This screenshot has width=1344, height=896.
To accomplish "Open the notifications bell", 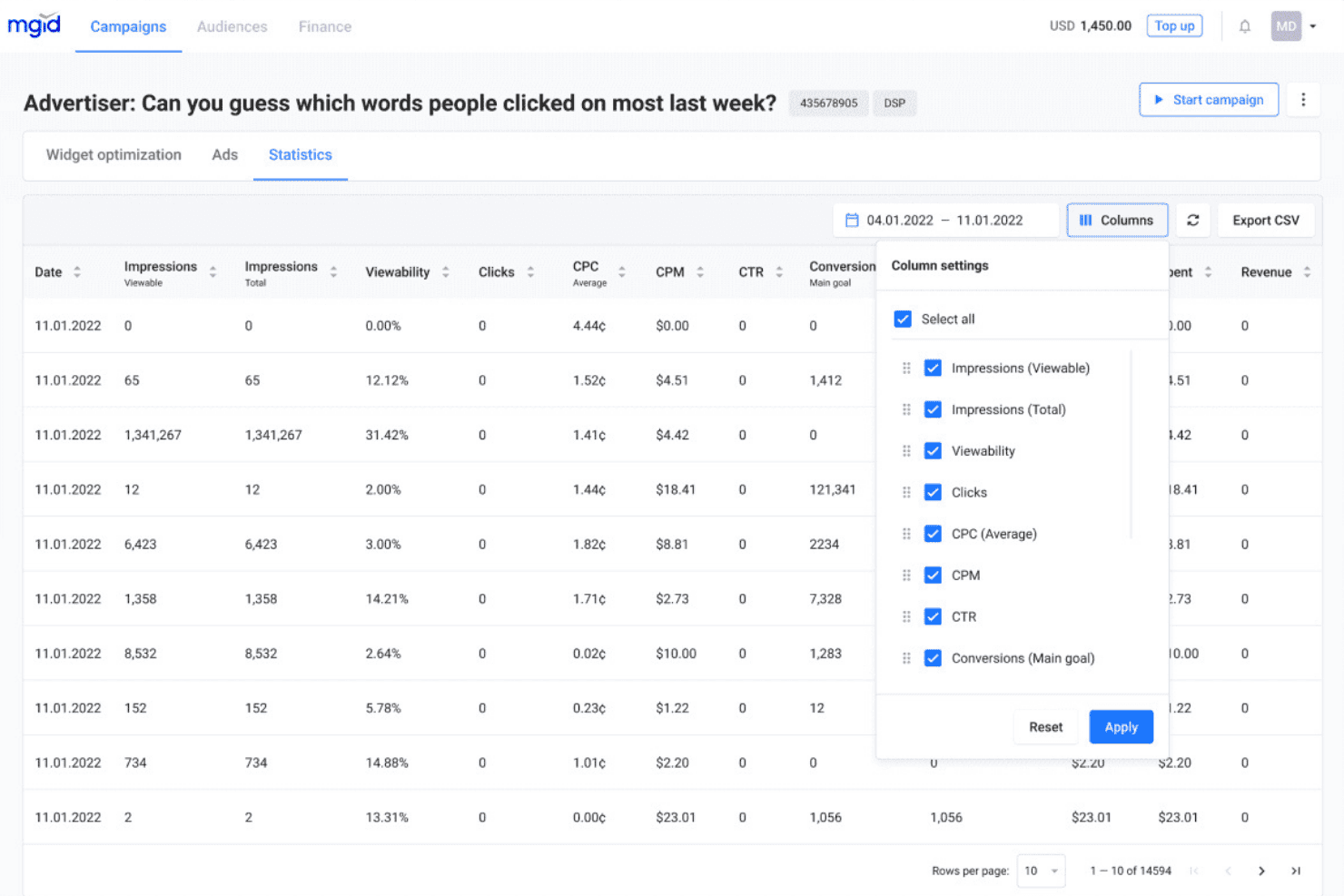I will (x=1245, y=26).
